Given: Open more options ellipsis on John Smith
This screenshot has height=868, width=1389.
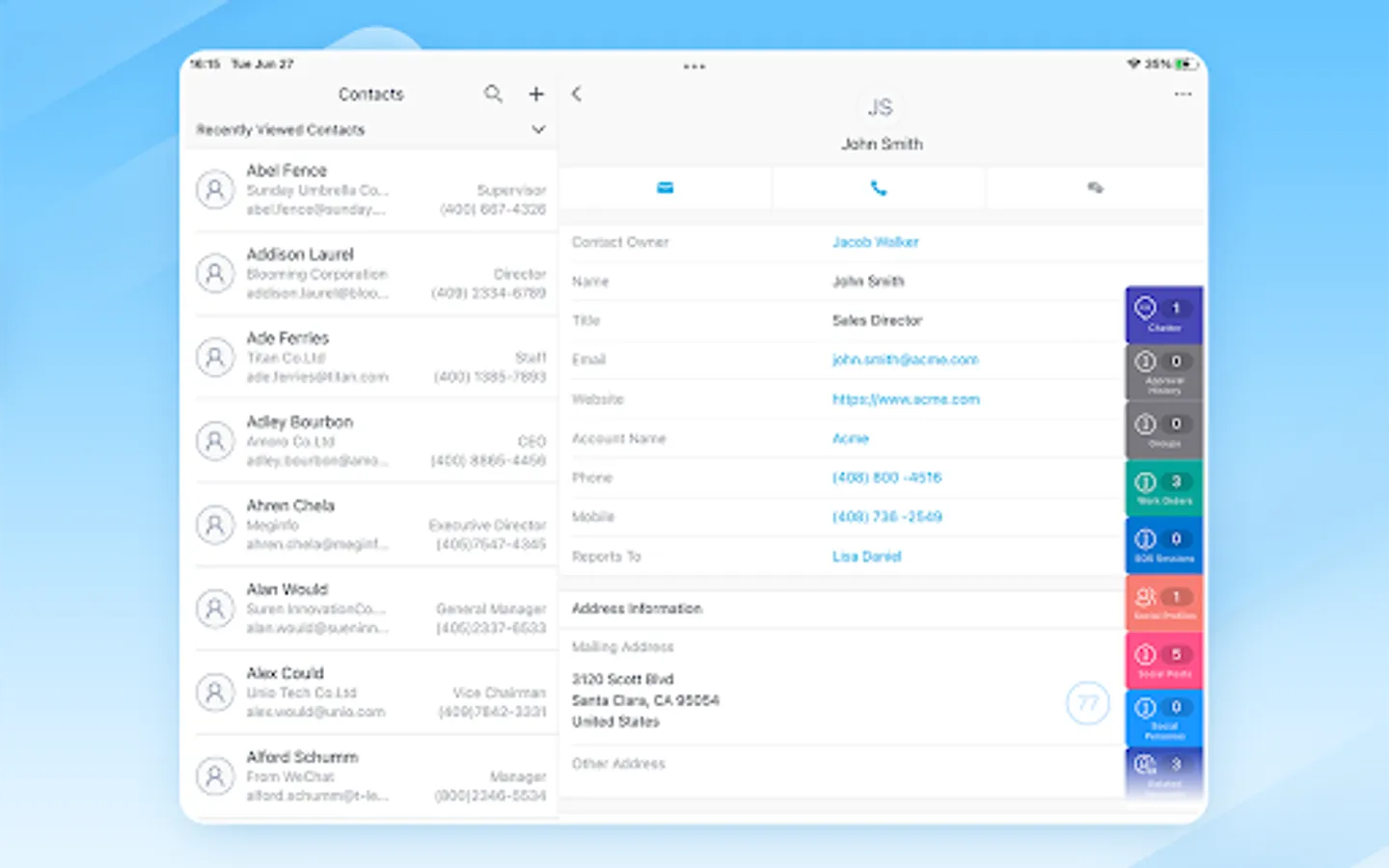Looking at the screenshot, I should [1183, 94].
